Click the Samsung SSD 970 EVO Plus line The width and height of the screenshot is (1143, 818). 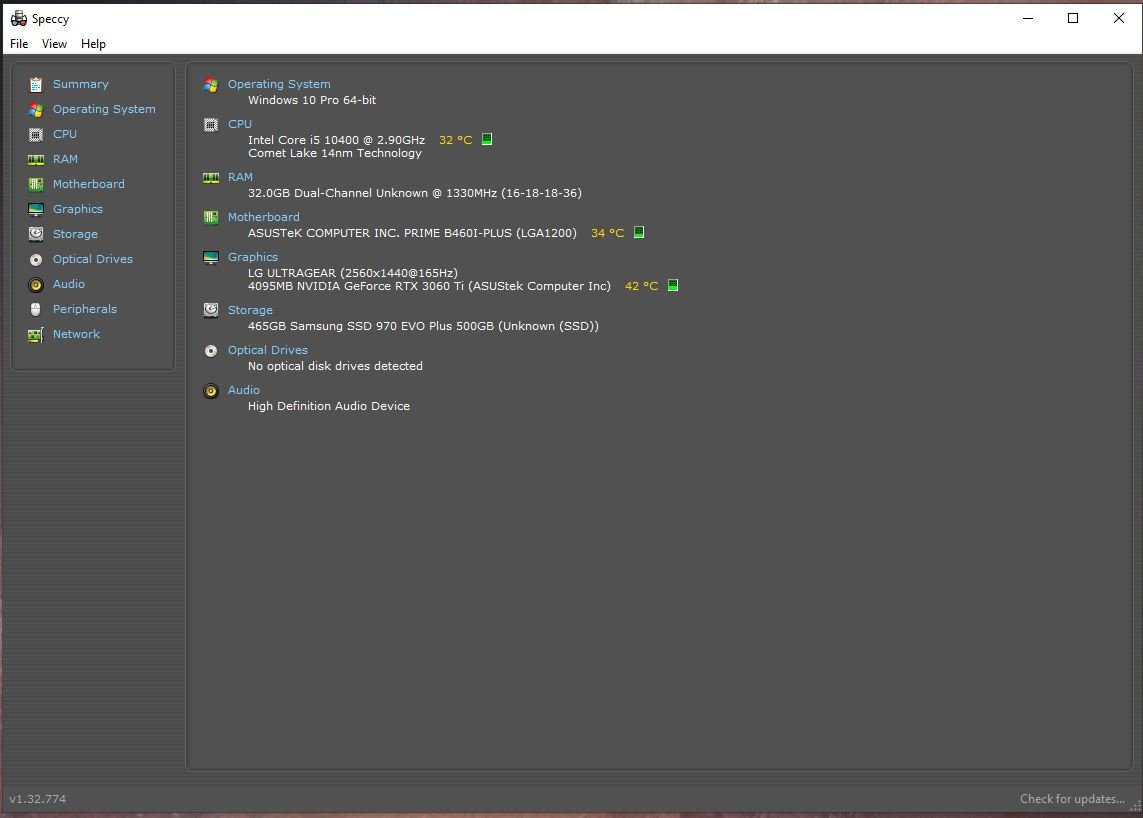(424, 326)
